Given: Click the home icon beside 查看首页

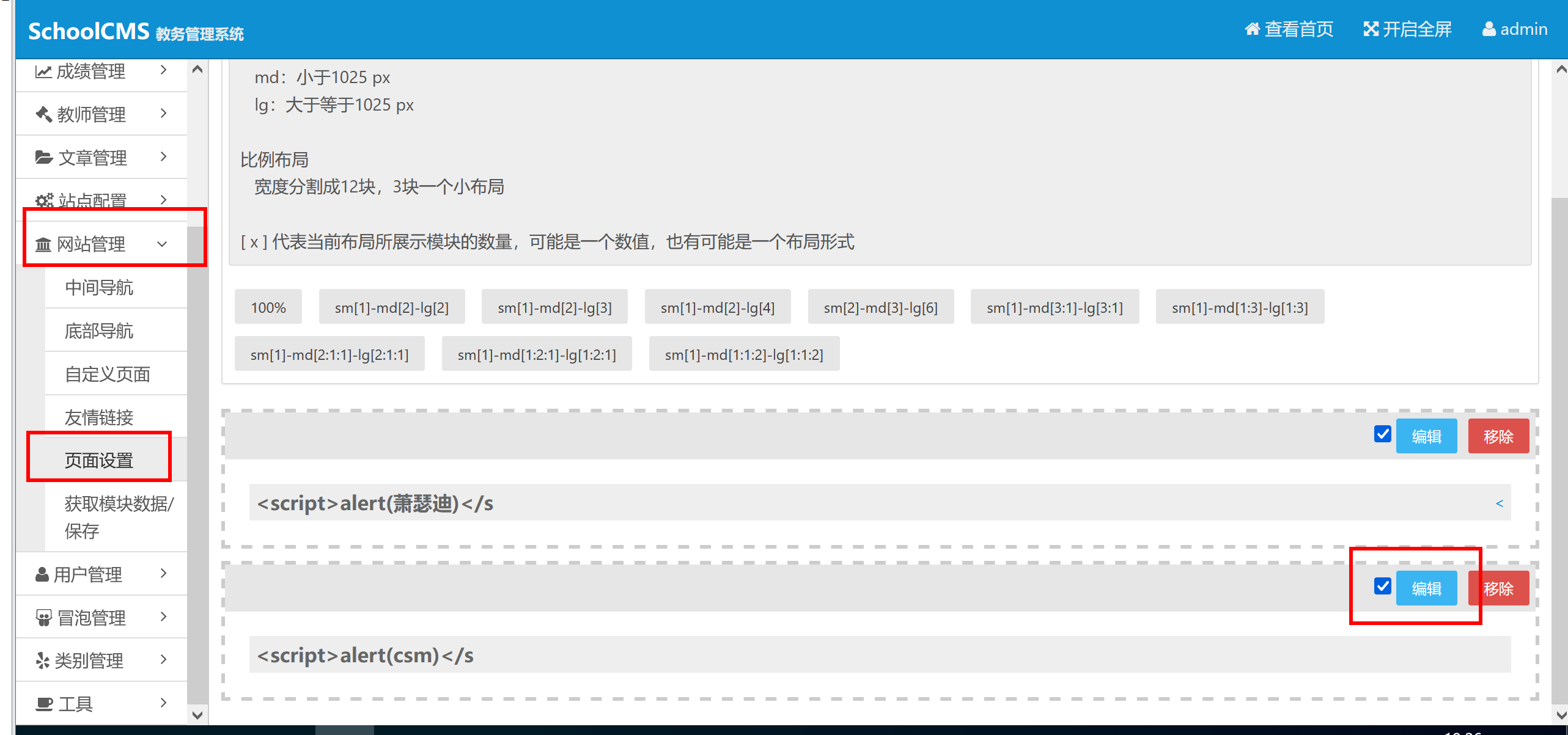Looking at the screenshot, I should (x=1252, y=28).
